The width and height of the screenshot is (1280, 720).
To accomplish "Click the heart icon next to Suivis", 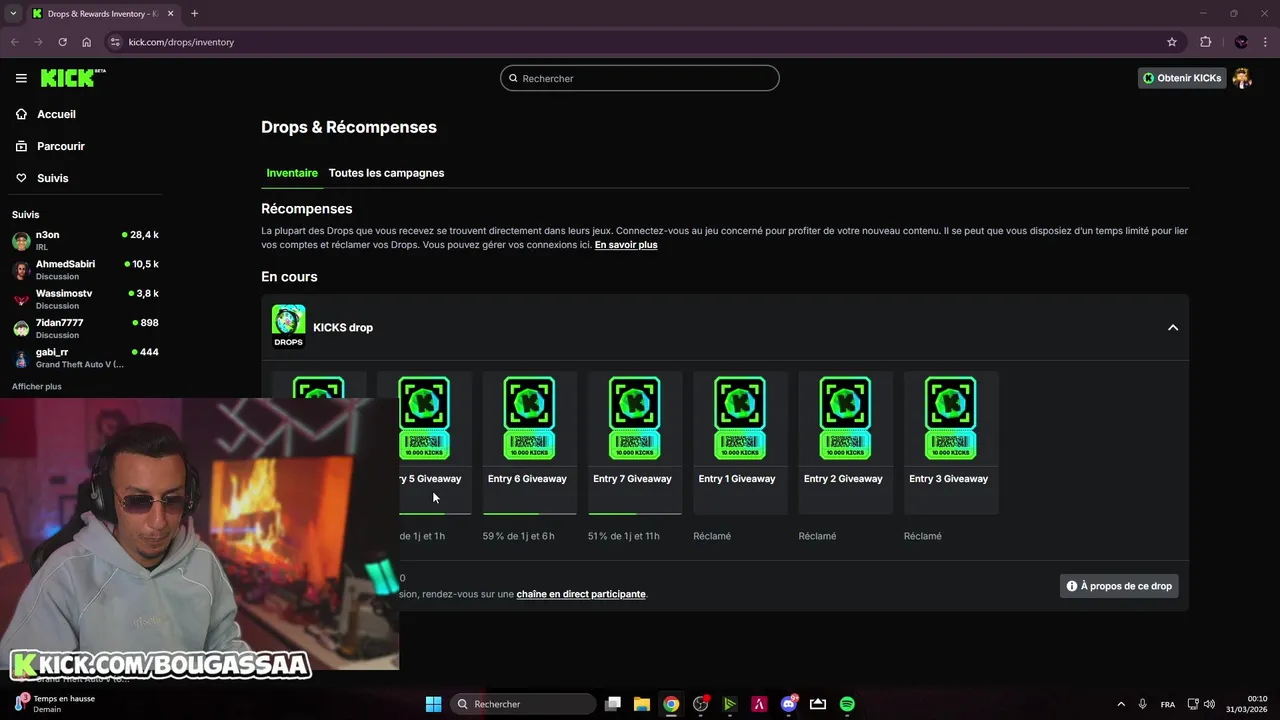I will [x=21, y=178].
